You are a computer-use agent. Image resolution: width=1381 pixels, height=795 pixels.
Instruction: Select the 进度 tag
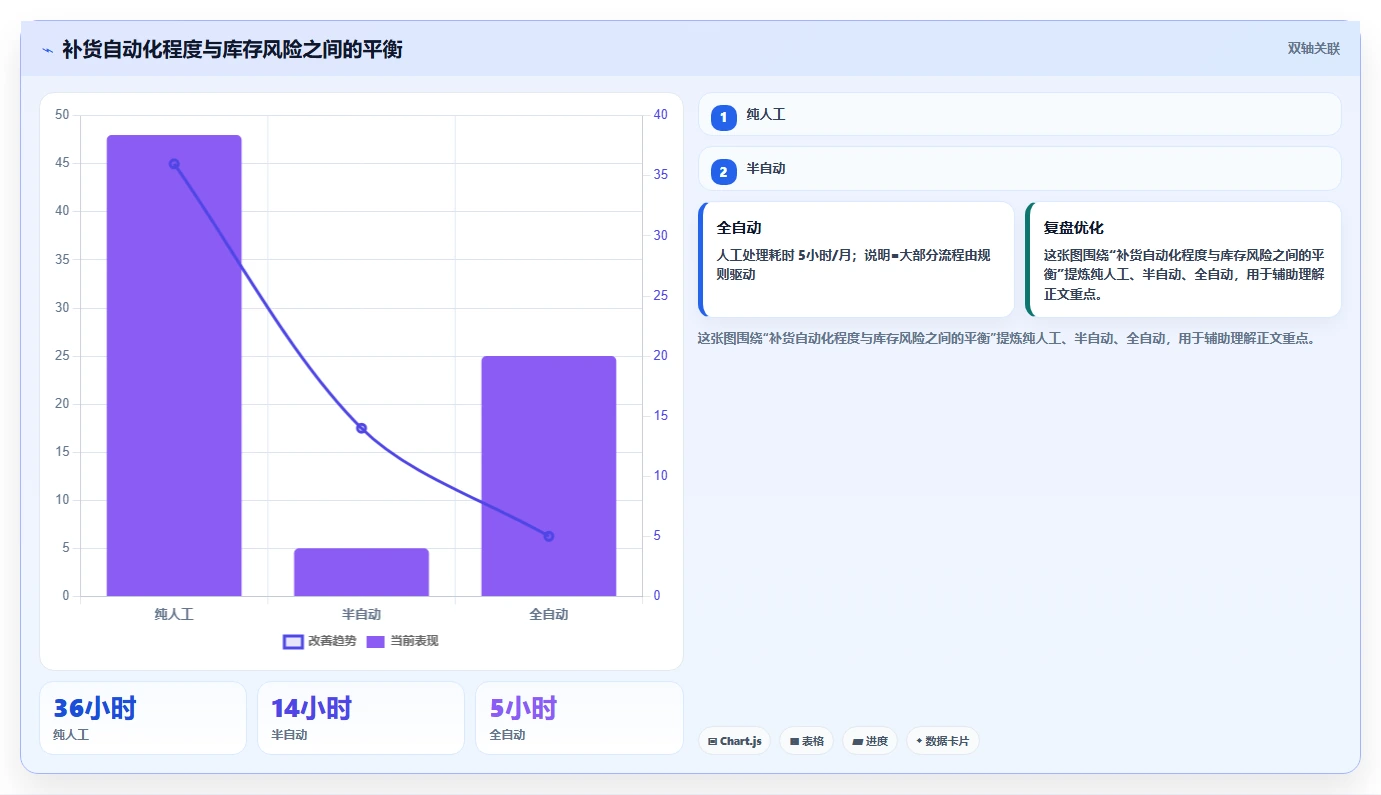pos(870,741)
